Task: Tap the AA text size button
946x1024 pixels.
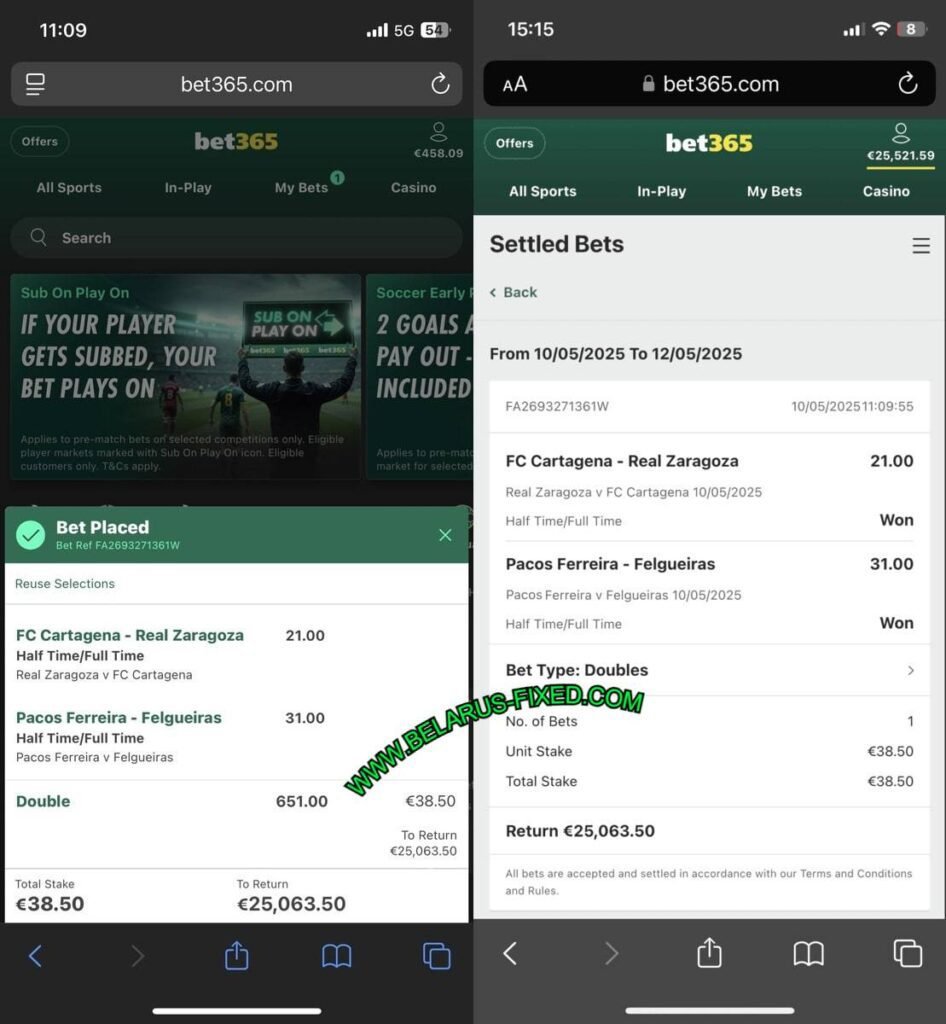Action: pyautogui.click(x=514, y=84)
